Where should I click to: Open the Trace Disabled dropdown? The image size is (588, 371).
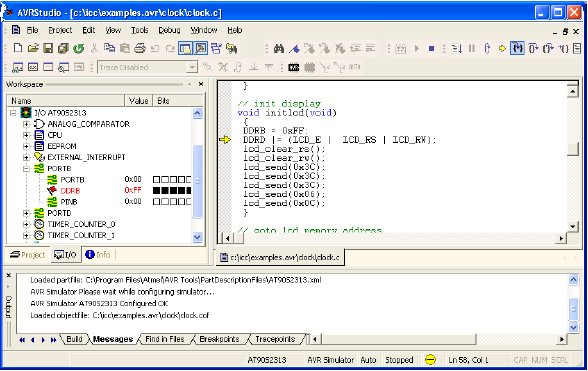pos(192,68)
